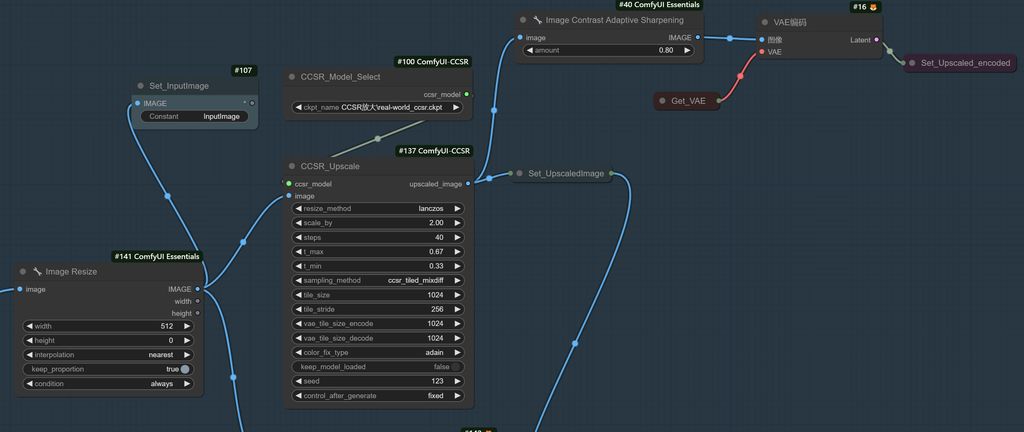Viewport: 1024px width, 432px height.
Task: Click the fox badge icon beside #16
Action: click(873, 7)
